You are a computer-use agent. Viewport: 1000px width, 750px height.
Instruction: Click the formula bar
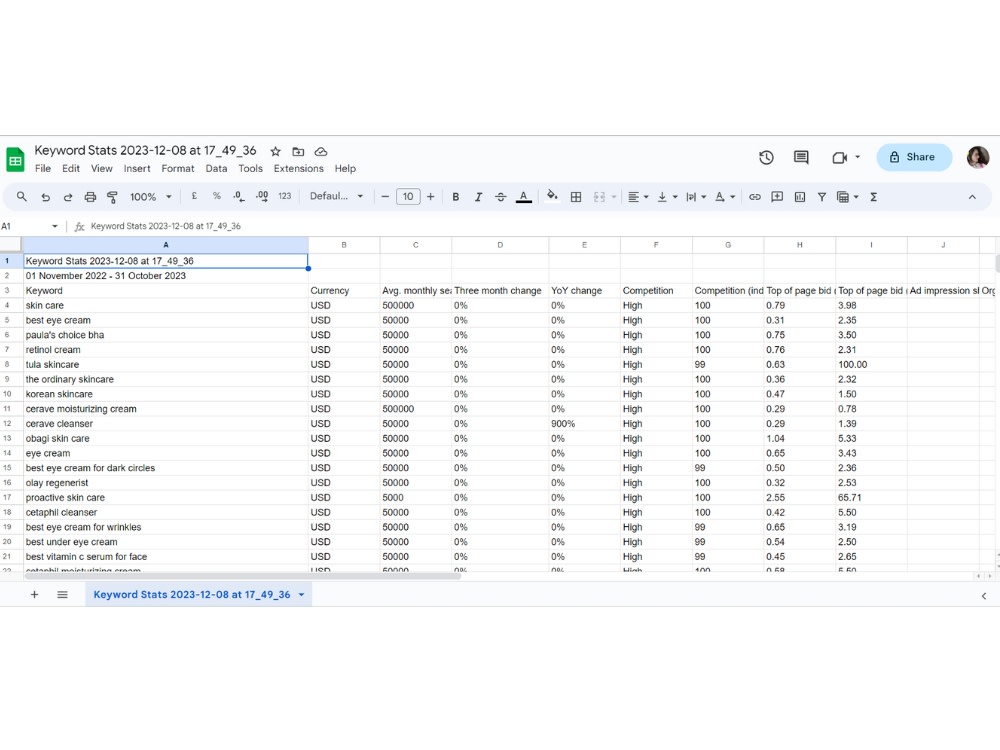point(536,226)
